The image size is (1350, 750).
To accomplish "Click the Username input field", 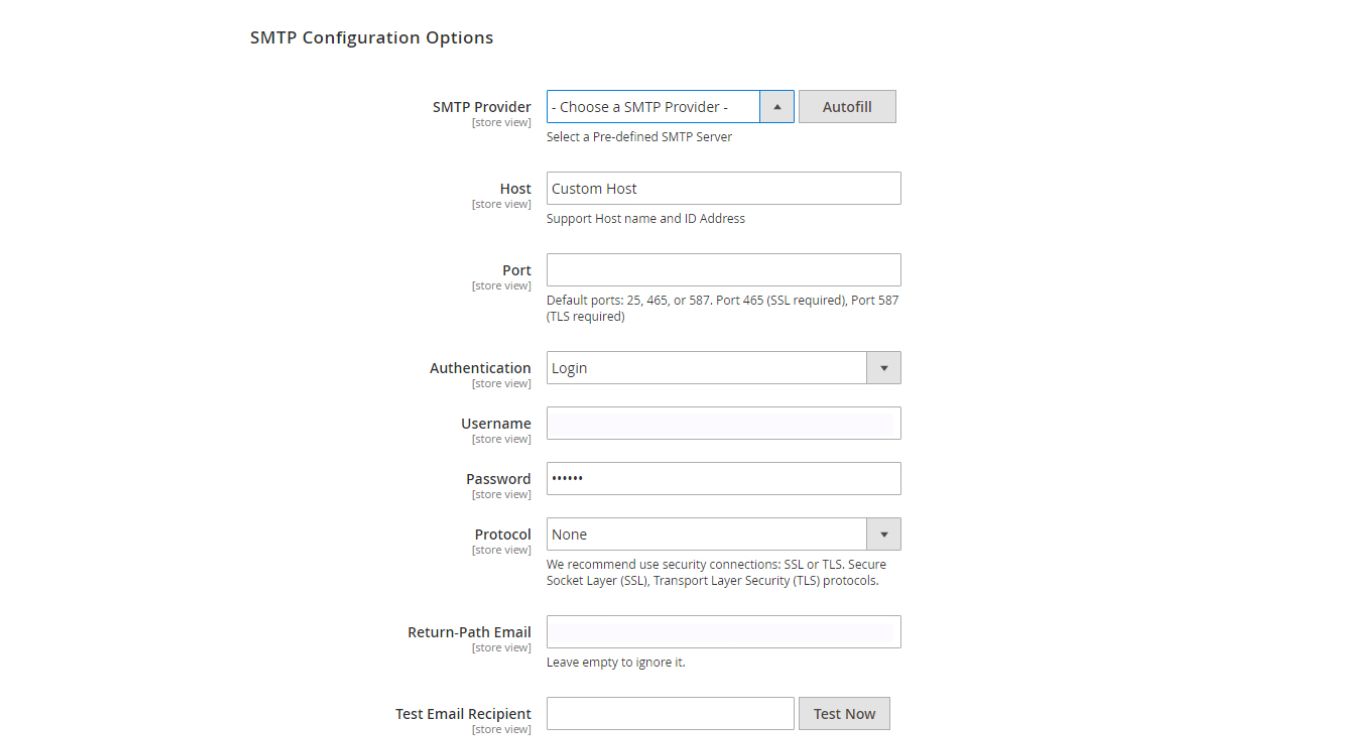I will point(722,422).
